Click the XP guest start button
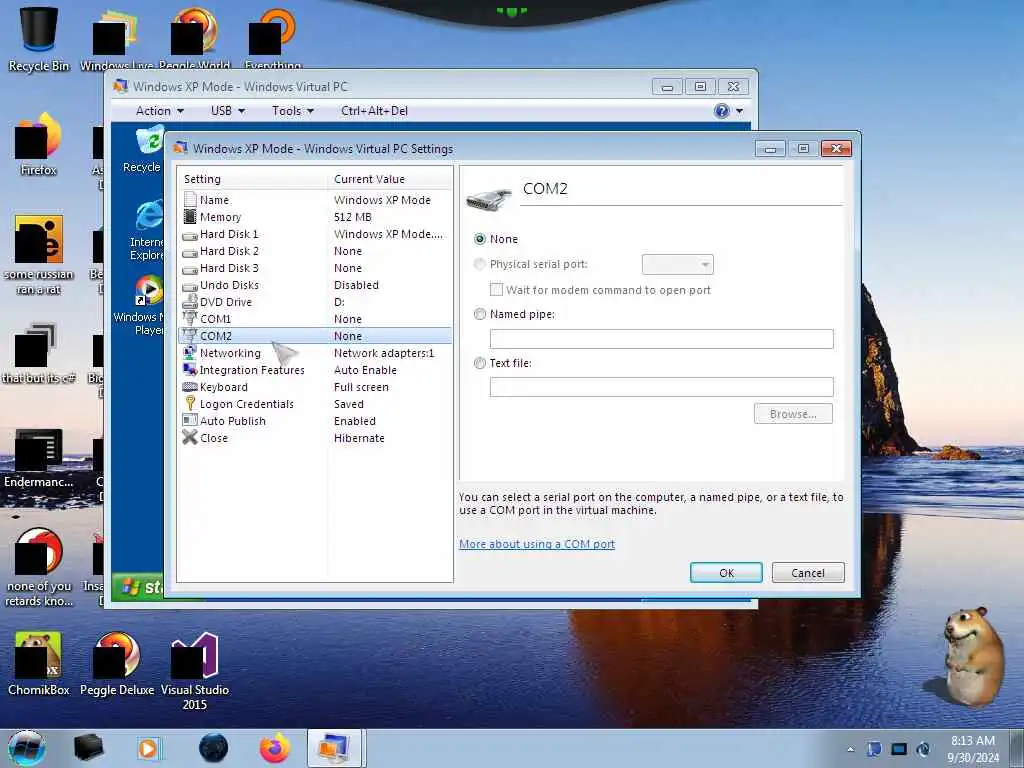 138,586
